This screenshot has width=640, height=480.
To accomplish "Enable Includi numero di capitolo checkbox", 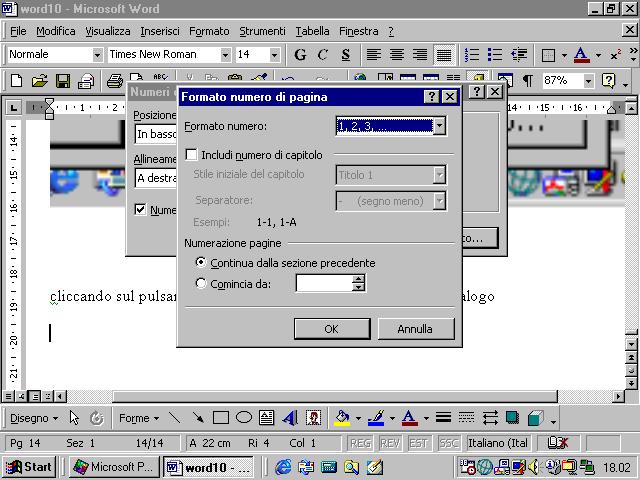I will point(191,155).
